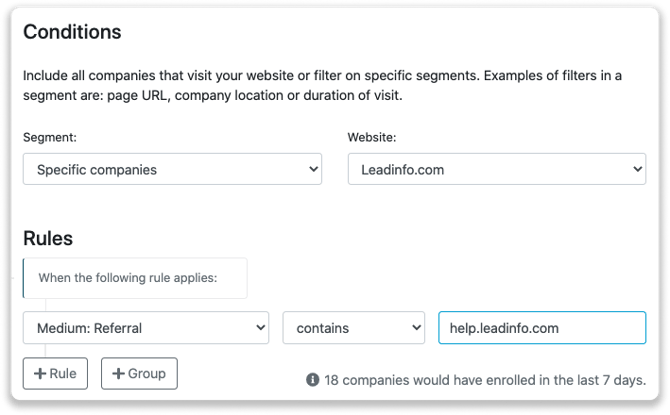Viewport: 670px width, 415px height.
Task: Click the chevron on Medium: Referral selector
Action: (259, 327)
